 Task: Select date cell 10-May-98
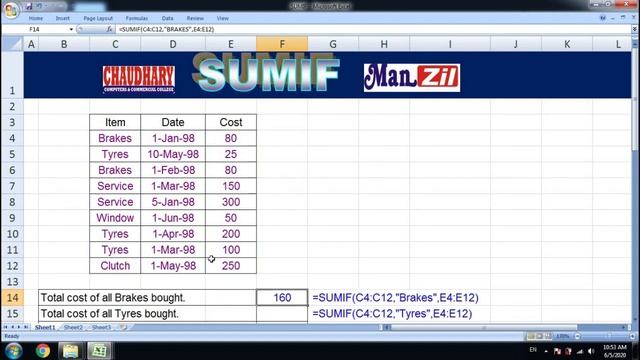click(173, 154)
